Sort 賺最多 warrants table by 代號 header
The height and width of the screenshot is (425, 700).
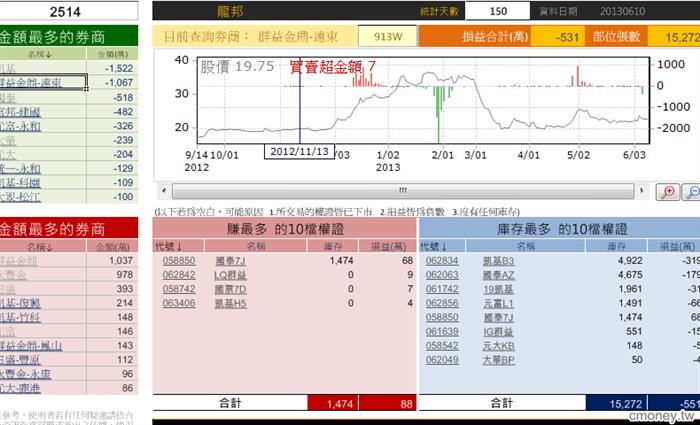point(169,246)
